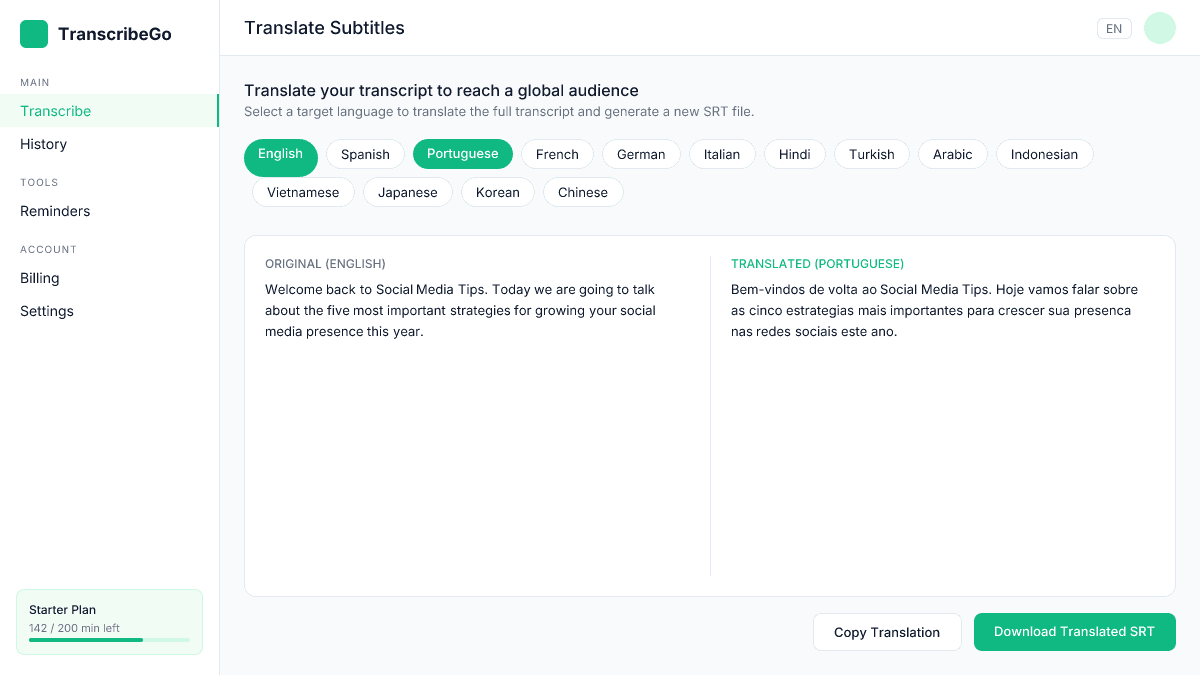Click inside the translated Portuguese text panel
Viewport: 1200px width, 675px height.
(940, 420)
